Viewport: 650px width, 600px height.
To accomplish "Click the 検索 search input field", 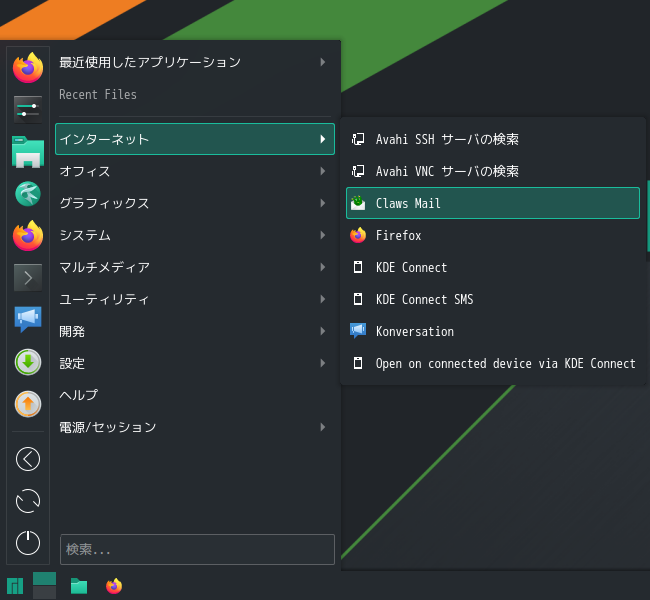I will [197, 549].
